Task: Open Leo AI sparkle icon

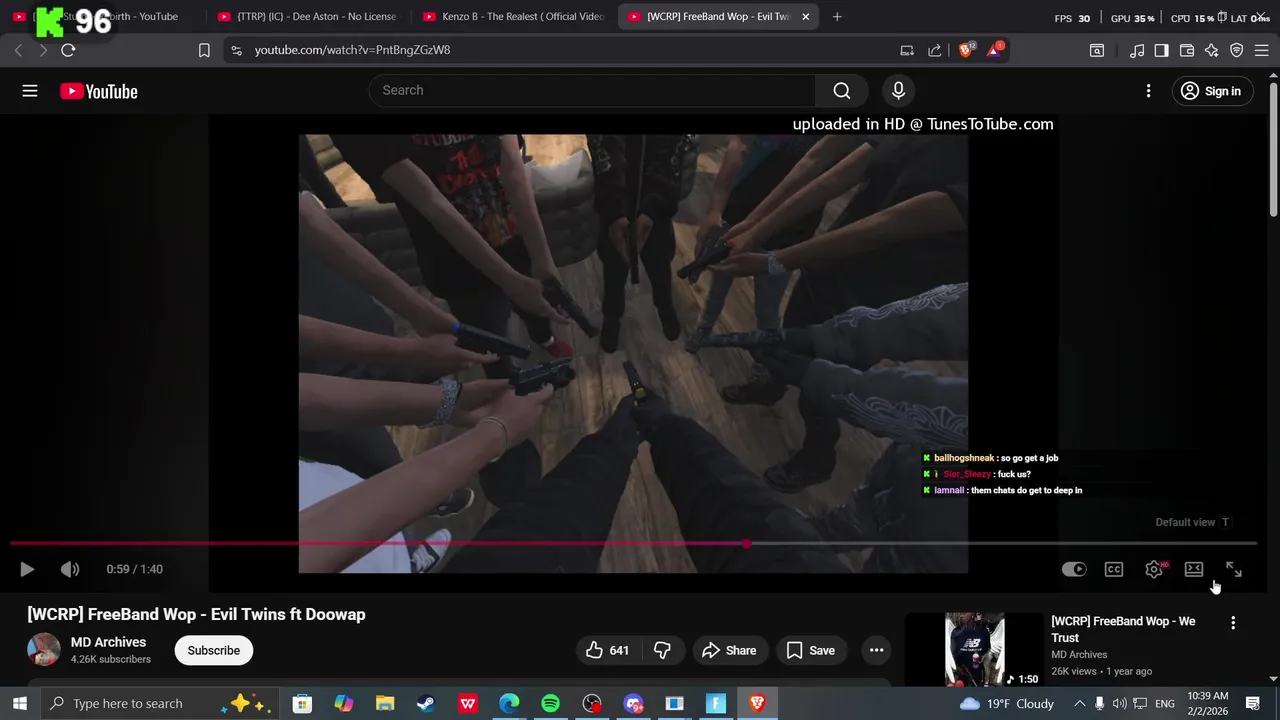Action: pyautogui.click(x=1211, y=50)
